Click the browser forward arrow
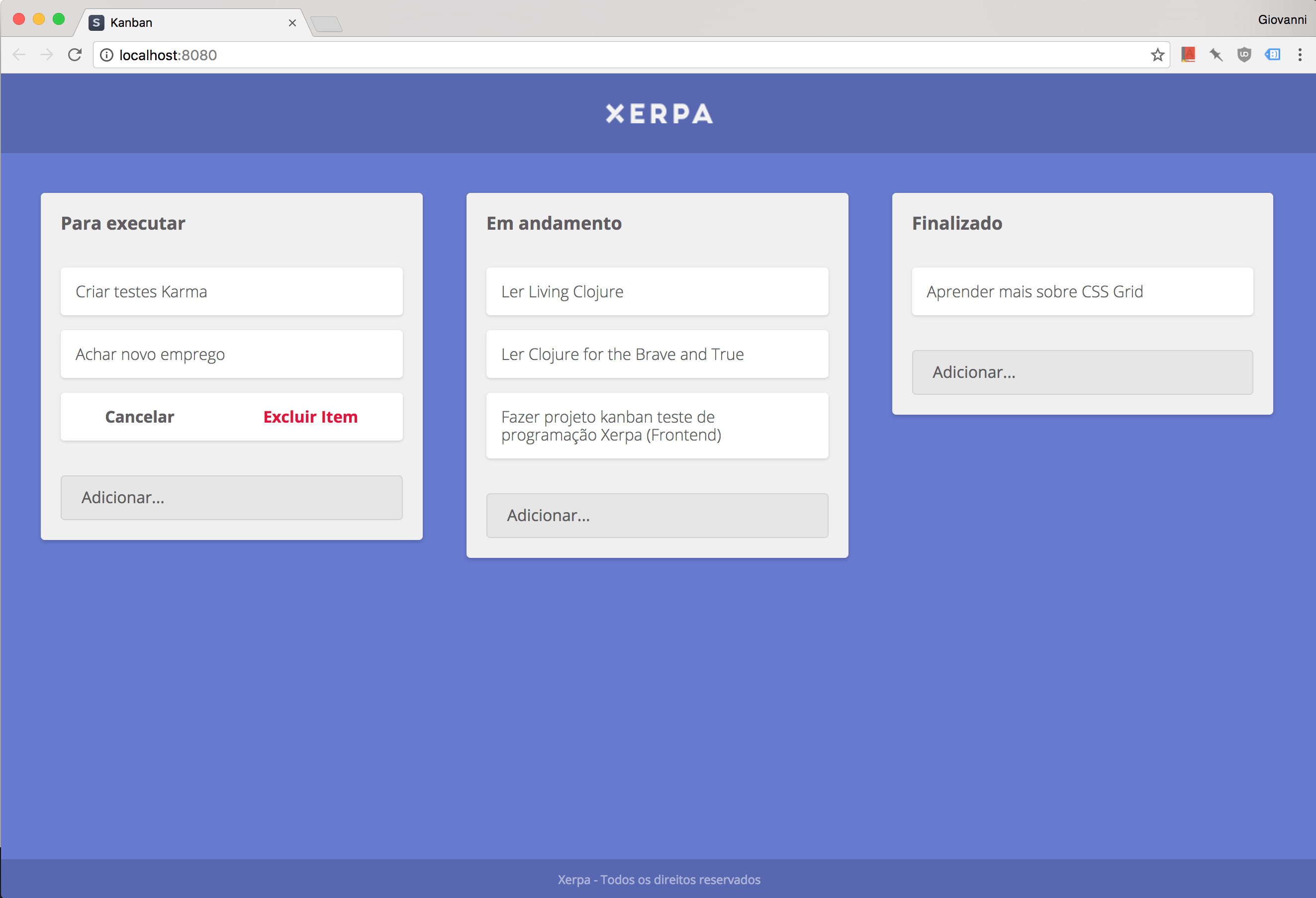The height and width of the screenshot is (898, 1316). 47,55
